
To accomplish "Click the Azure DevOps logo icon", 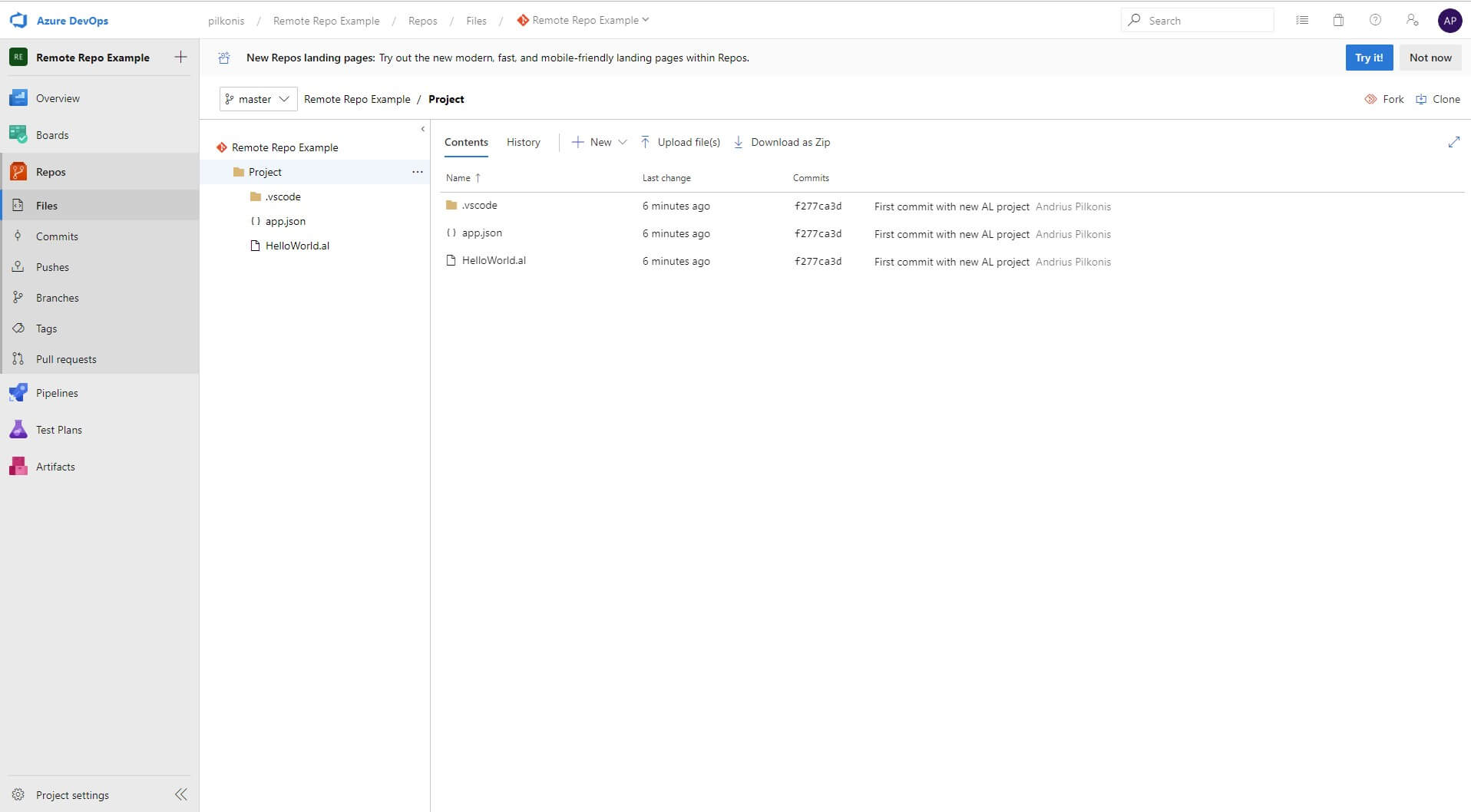I will point(18,21).
